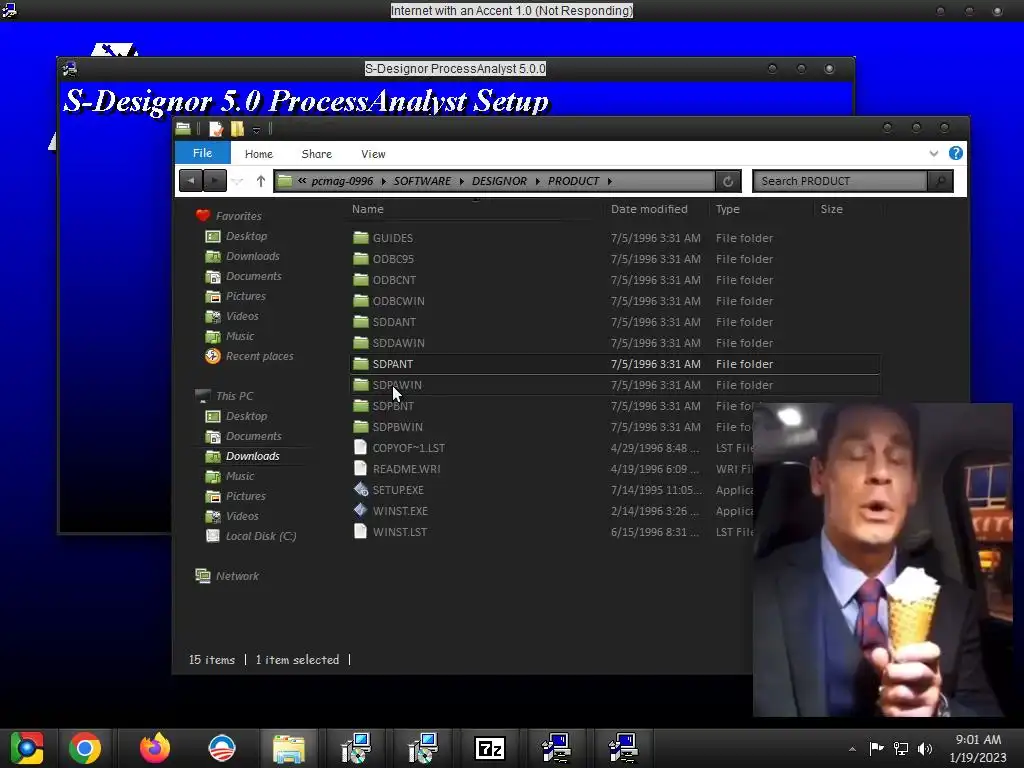The image size is (1024, 768).
Task: Expand the arrow after PRODUCT in address bar
Action: [609, 181]
